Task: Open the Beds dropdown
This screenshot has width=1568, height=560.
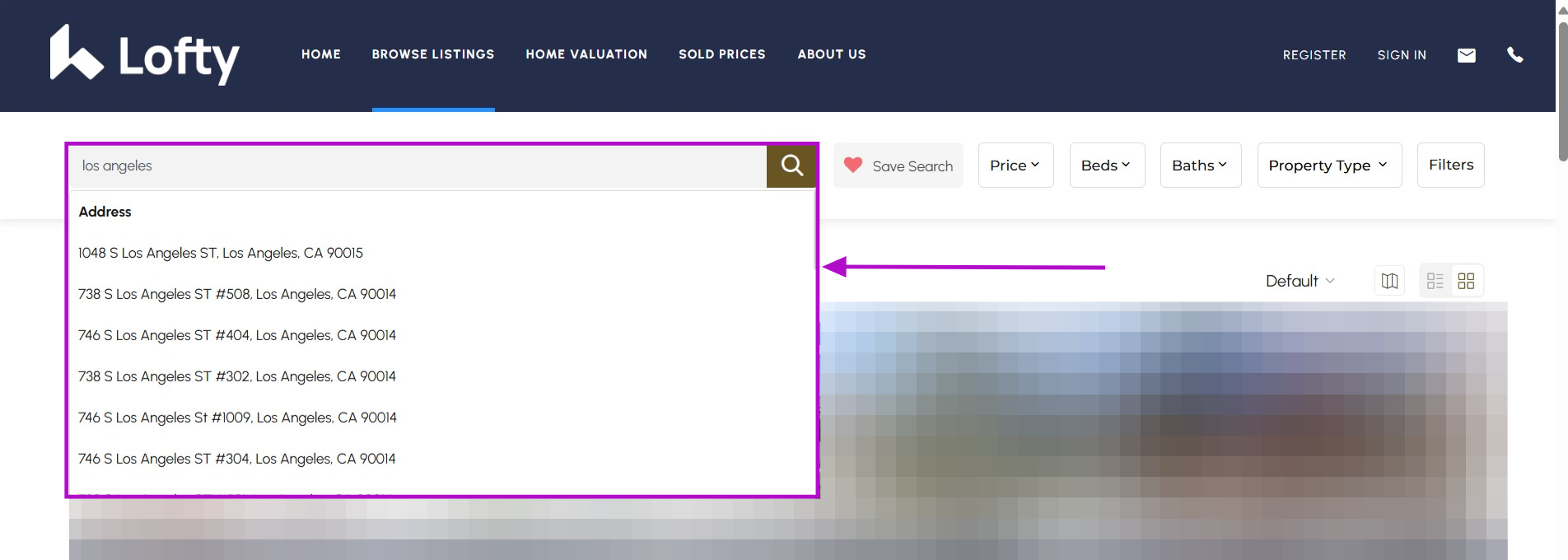Action: point(1106,166)
